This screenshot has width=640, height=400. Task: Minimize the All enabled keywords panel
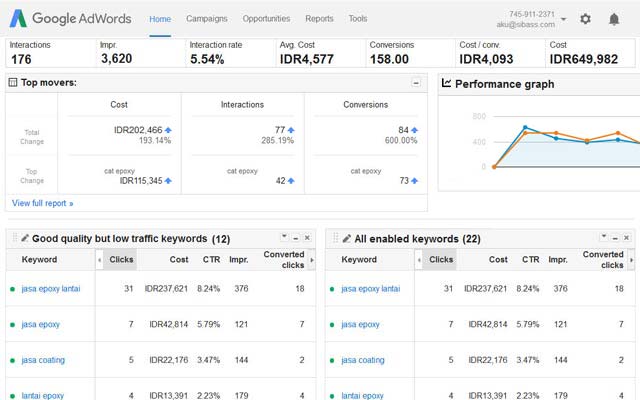(x=616, y=238)
